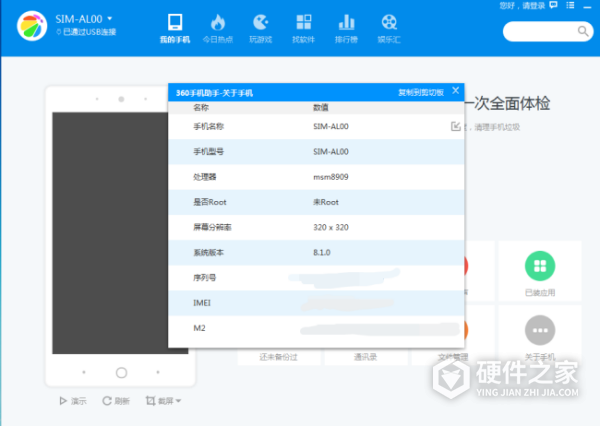Go to 排行榜 rankings tab
The width and height of the screenshot is (600, 426).
pyautogui.click(x=346, y=28)
